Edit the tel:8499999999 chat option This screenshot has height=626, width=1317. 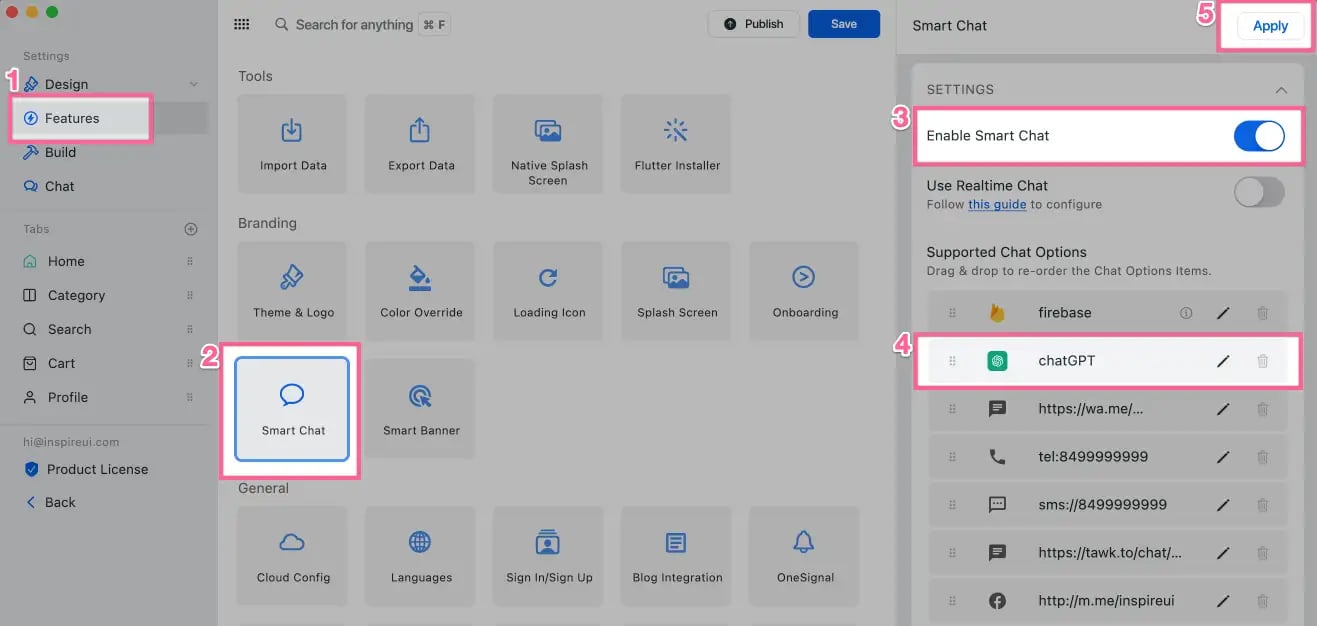coord(1222,457)
